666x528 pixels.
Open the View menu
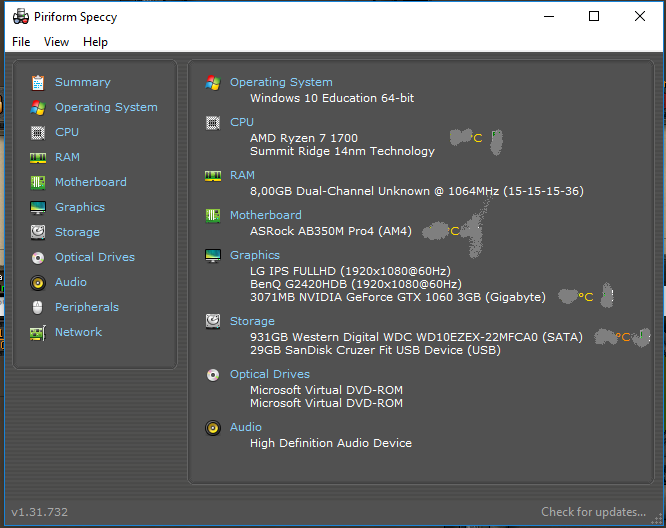pyautogui.click(x=56, y=42)
